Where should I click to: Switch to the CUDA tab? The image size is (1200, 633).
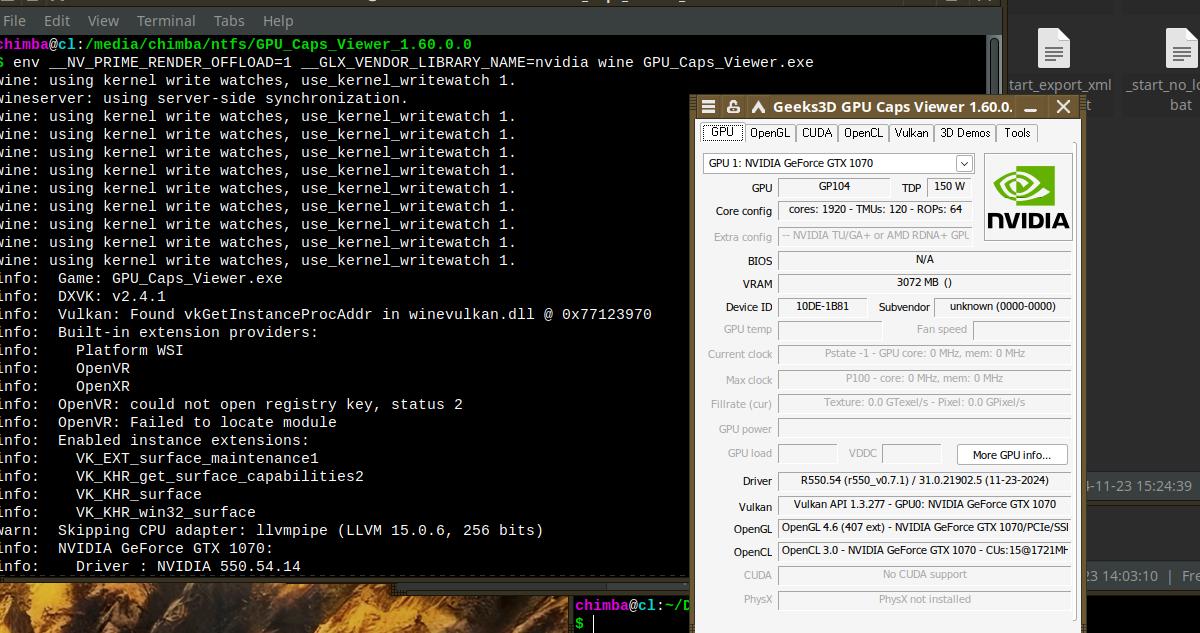(x=816, y=133)
